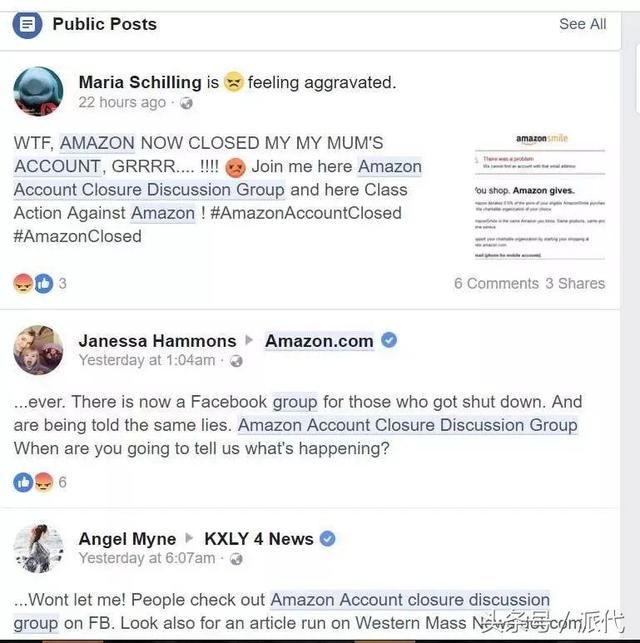Open Angel Myne's profile picture
Screen dimensions: 640x643
pos(39,548)
